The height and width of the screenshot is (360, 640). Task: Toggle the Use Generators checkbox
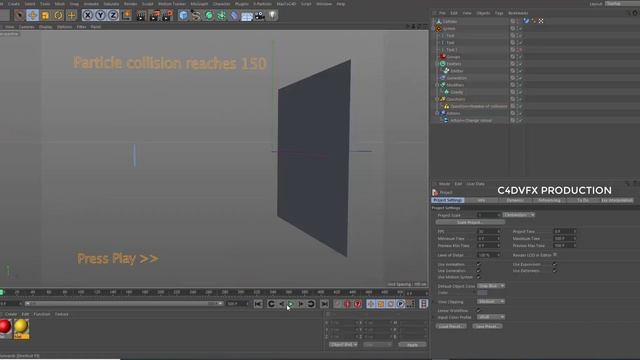coord(478,271)
